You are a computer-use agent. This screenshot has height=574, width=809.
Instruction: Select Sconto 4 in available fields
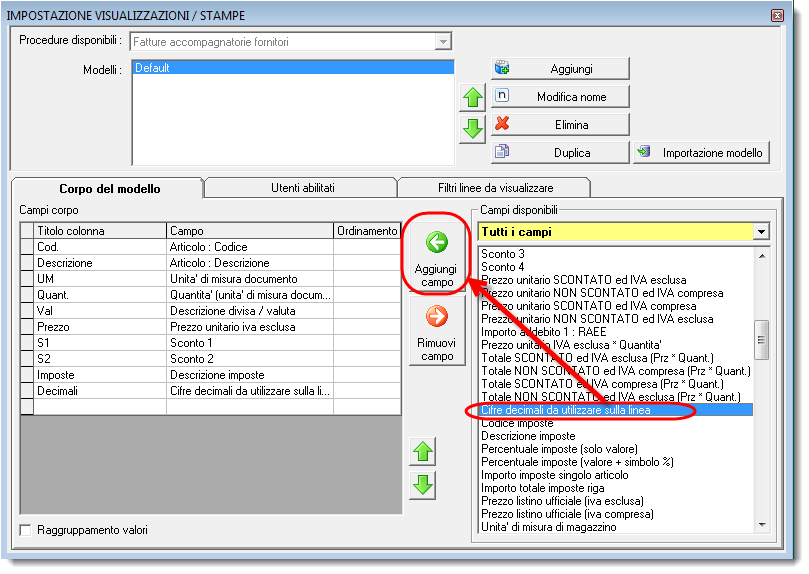coord(616,267)
